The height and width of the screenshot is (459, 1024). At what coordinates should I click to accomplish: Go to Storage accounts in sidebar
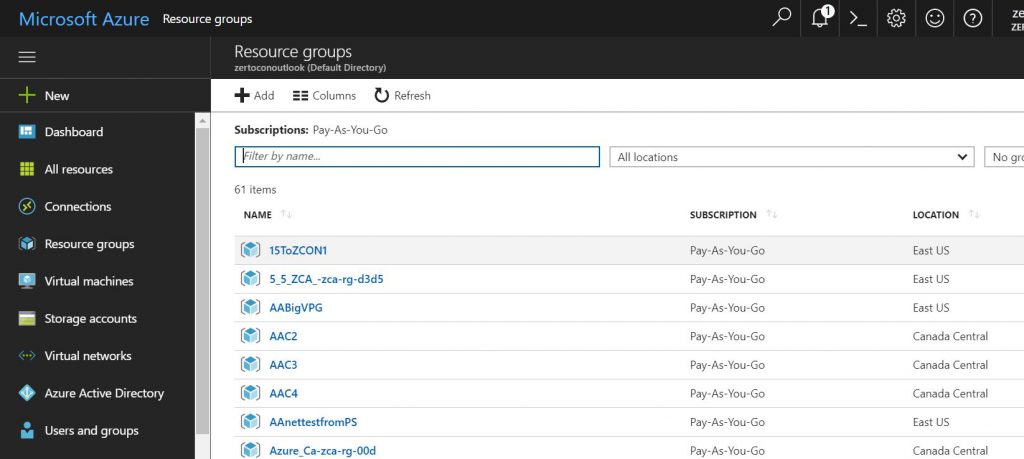click(91, 319)
